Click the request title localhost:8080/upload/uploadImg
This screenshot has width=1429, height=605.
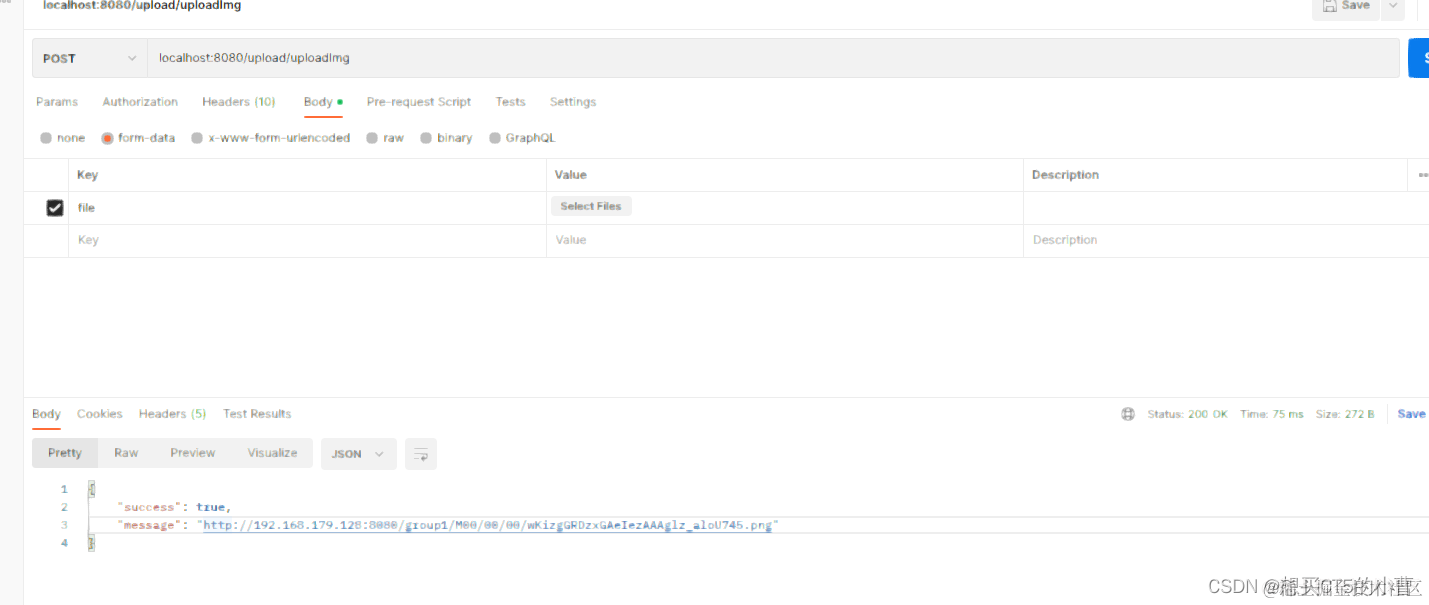pyautogui.click(x=142, y=6)
